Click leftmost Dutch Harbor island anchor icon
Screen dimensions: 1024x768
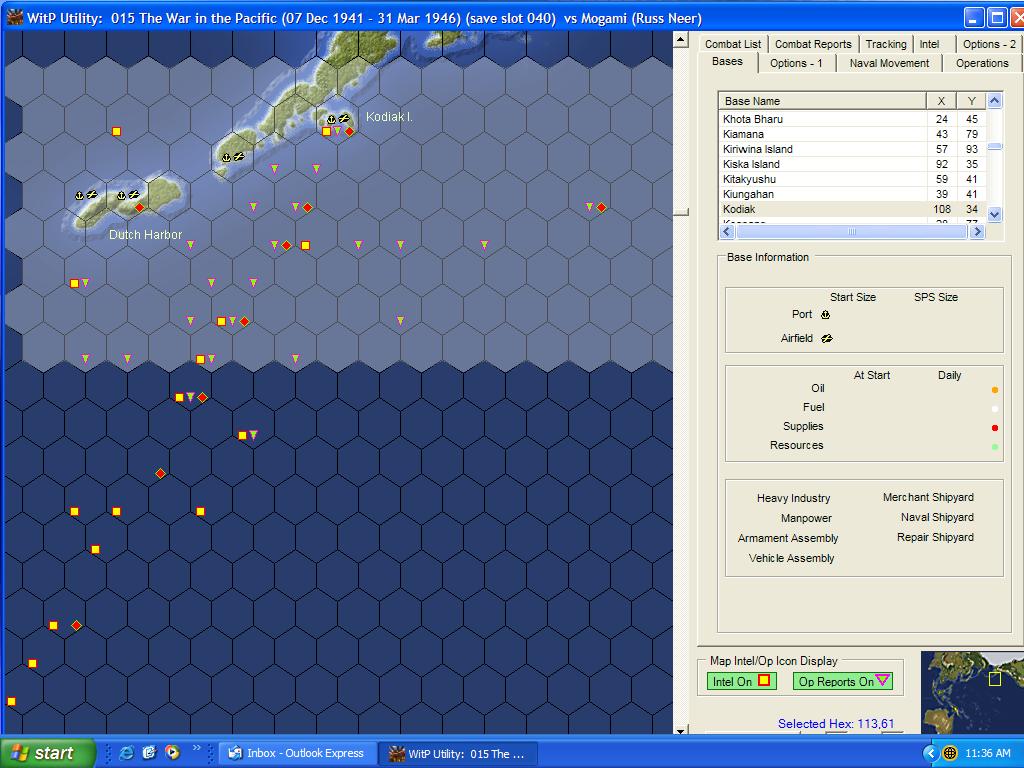pos(79,195)
